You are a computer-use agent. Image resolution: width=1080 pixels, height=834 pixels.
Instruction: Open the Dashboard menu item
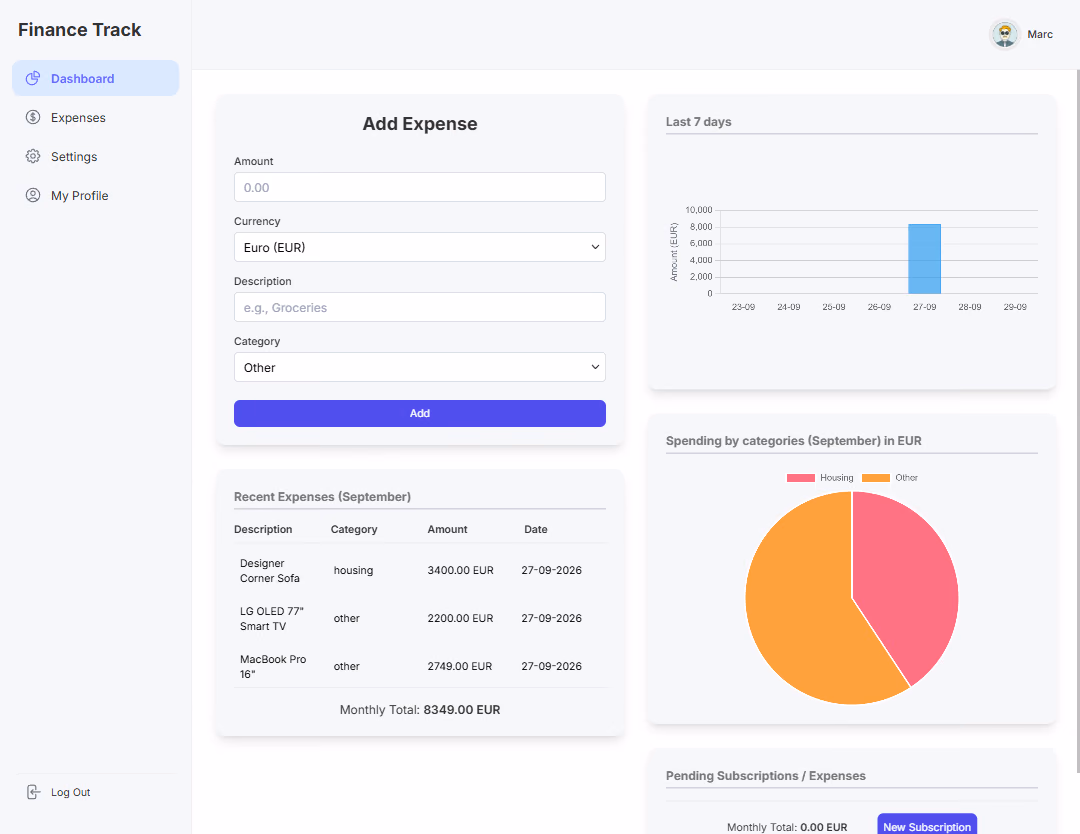coord(96,78)
